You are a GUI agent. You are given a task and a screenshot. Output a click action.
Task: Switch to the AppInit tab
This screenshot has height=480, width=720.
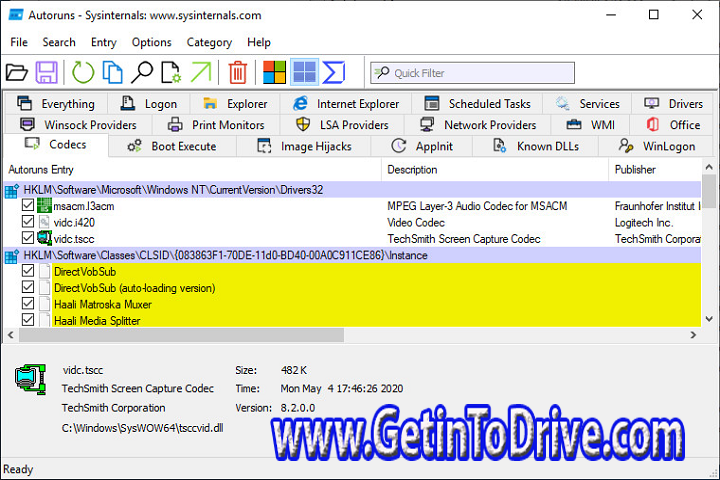point(422,146)
